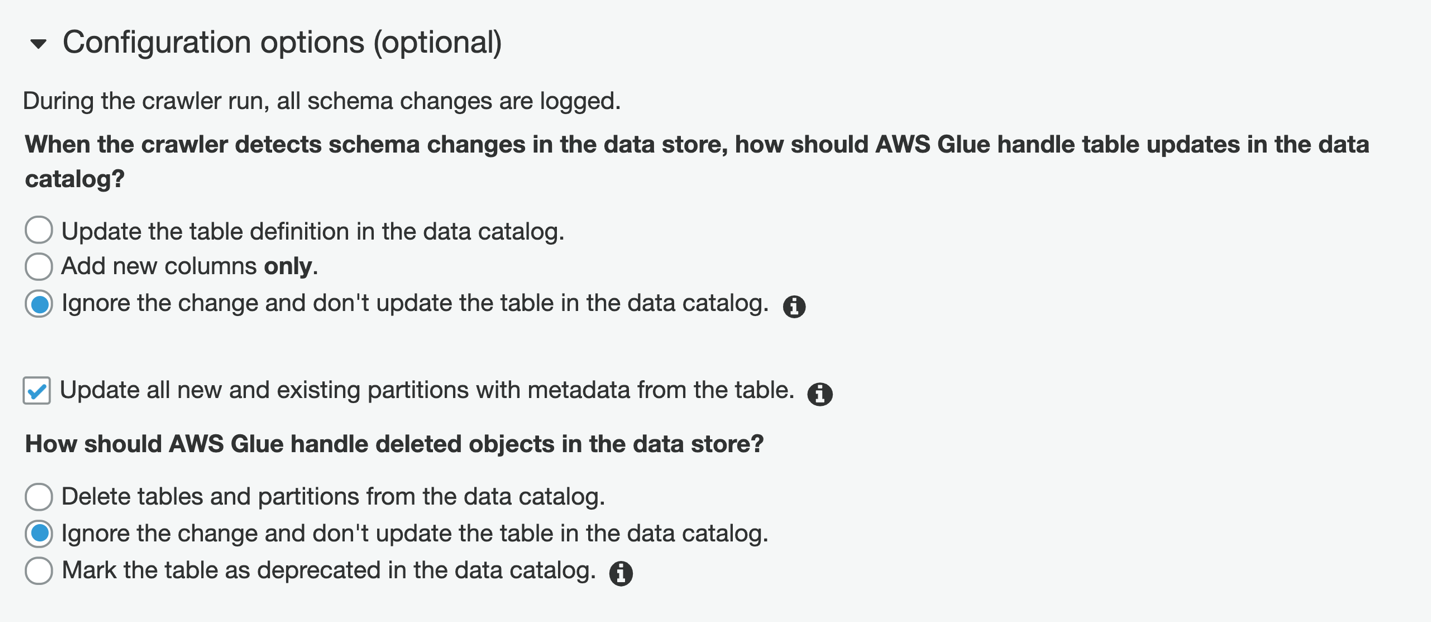Click the 'Update the table definition' label text
Image resolution: width=1431 pixels, height=622 pixels.
coord(312,231)
